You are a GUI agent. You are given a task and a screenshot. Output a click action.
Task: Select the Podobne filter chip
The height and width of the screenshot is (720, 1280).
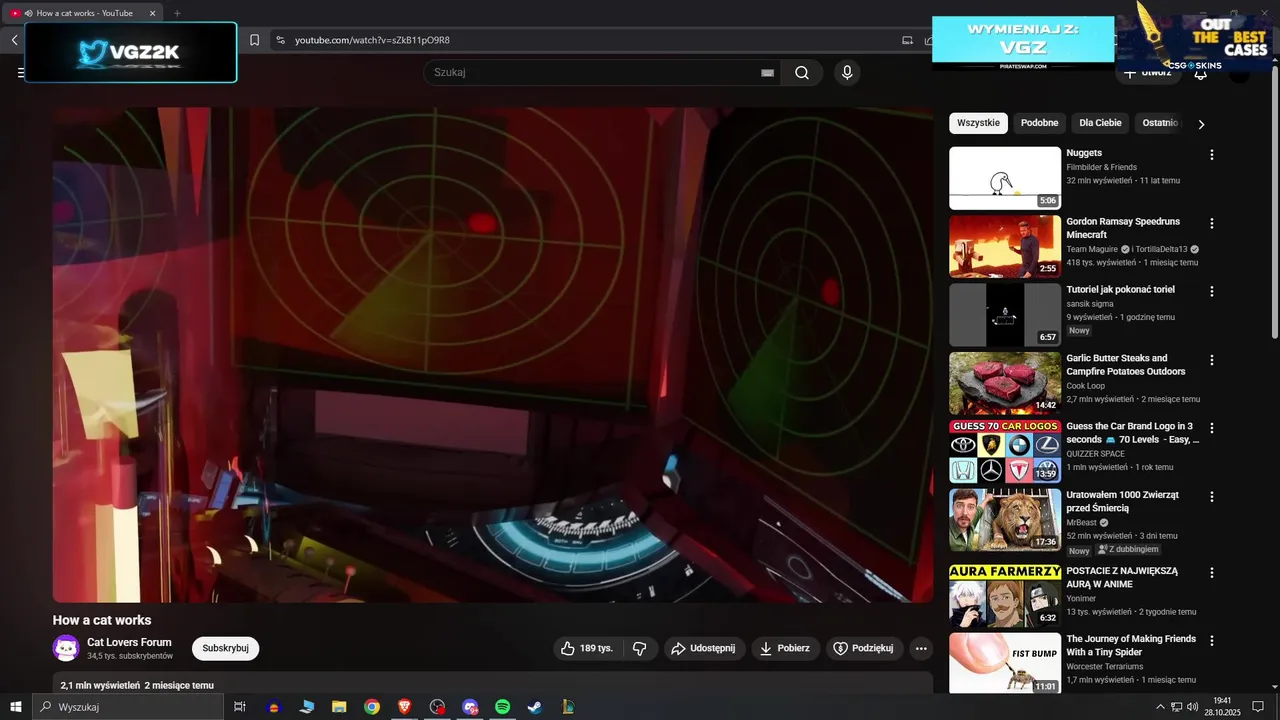[x=1039, y=123]
